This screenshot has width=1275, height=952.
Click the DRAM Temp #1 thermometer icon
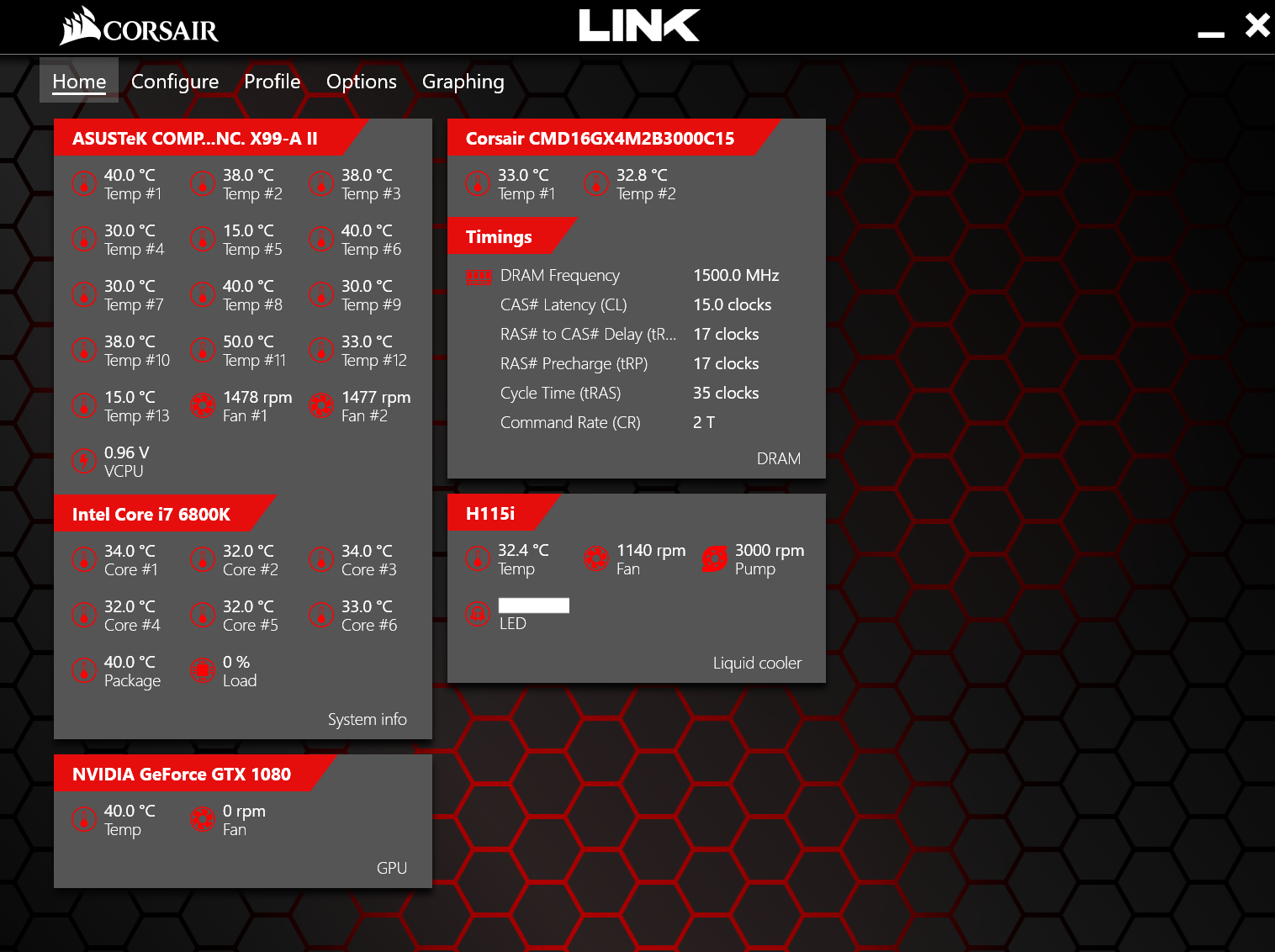click(478, 184)
